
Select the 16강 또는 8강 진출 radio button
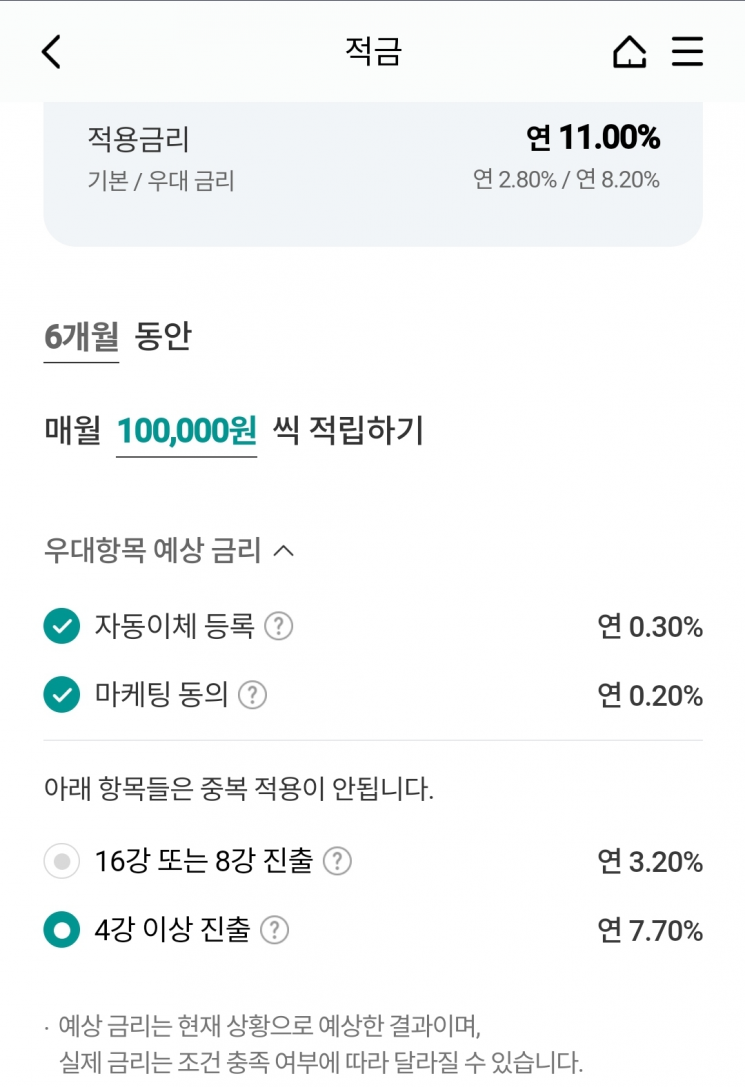(x=62, y=861)
